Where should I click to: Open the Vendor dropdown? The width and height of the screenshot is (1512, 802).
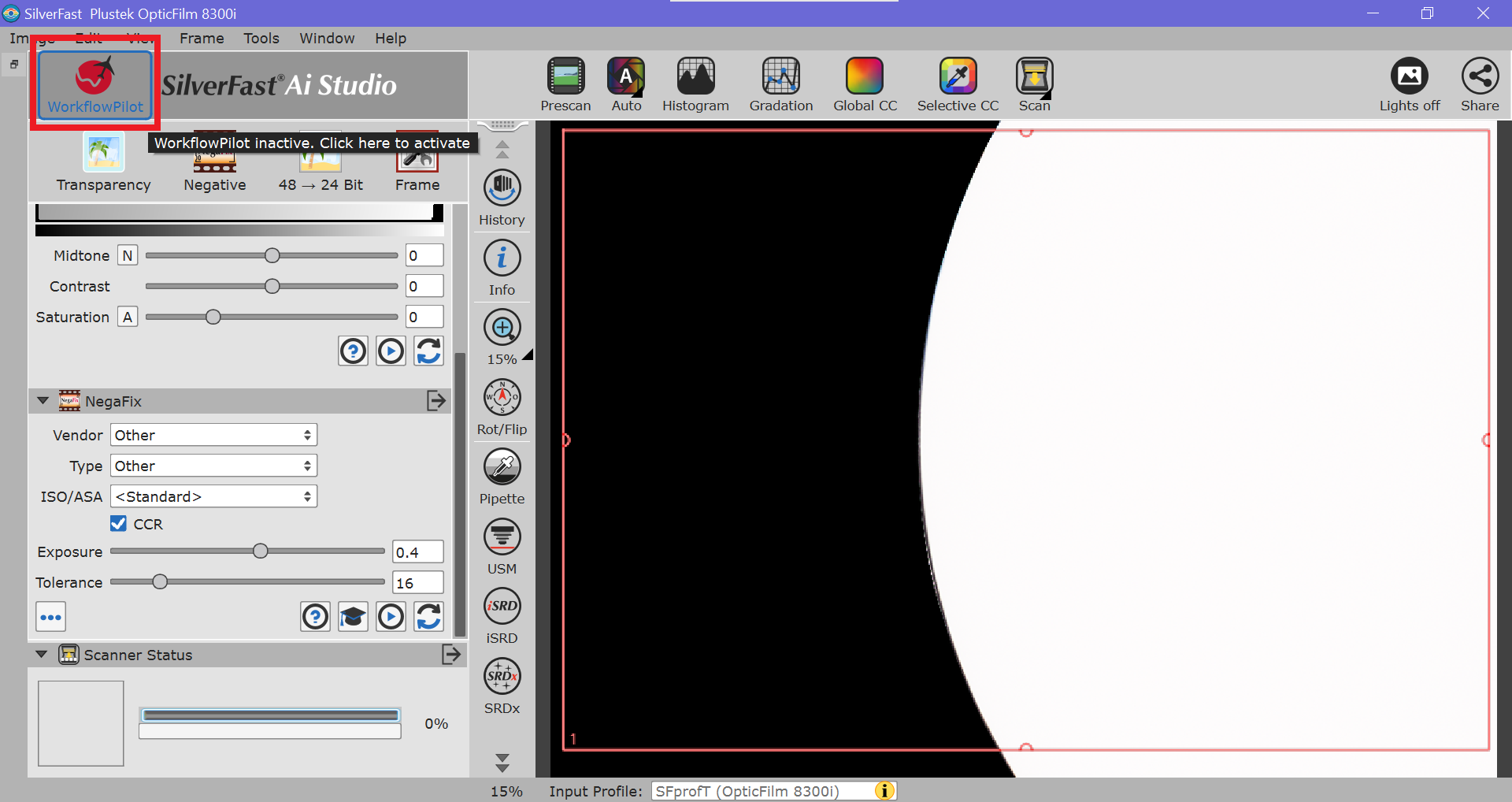tap(213, 435)
